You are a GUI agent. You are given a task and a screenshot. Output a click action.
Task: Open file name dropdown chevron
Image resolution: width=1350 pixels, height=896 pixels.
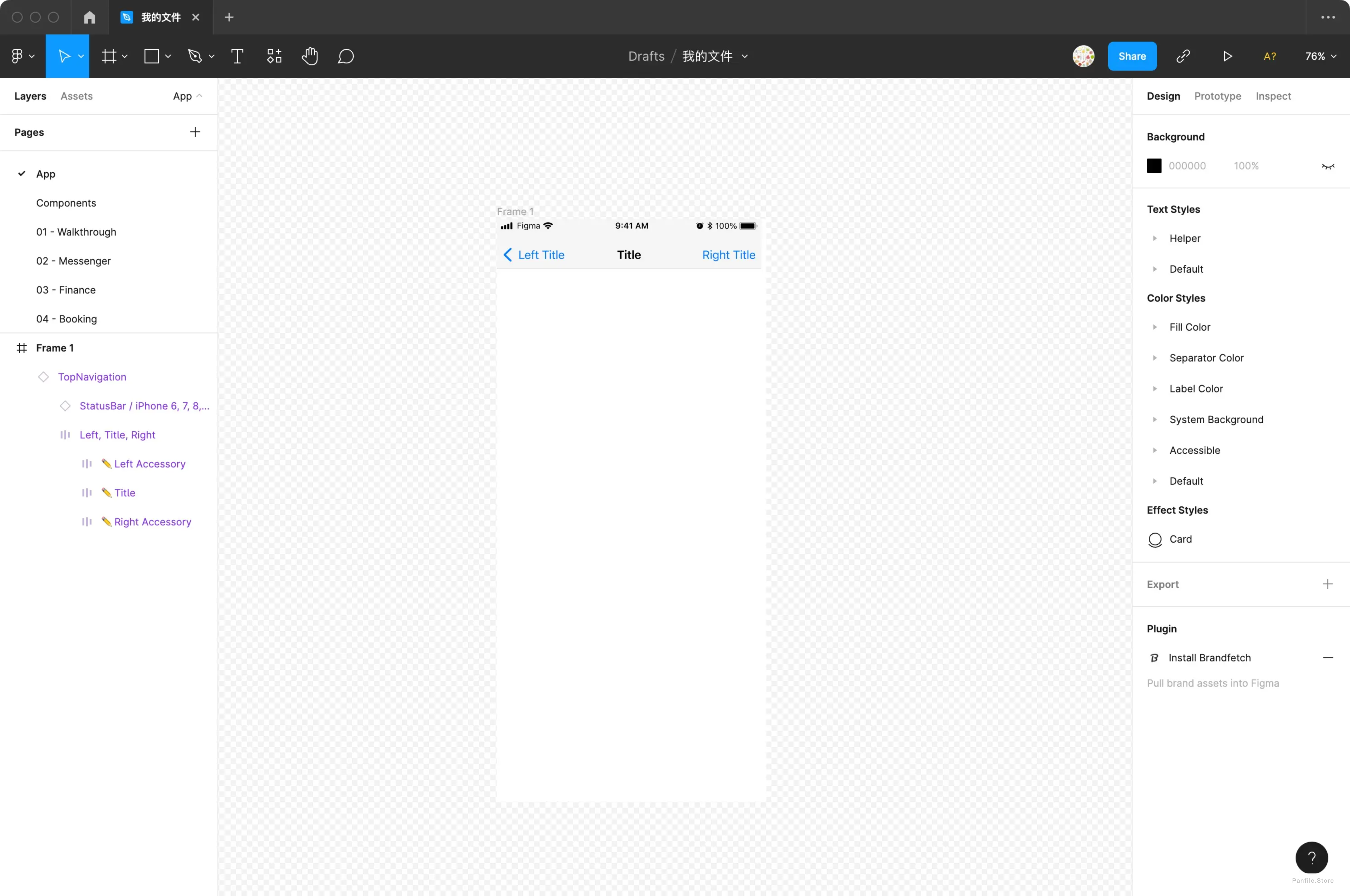pos(744,56)
